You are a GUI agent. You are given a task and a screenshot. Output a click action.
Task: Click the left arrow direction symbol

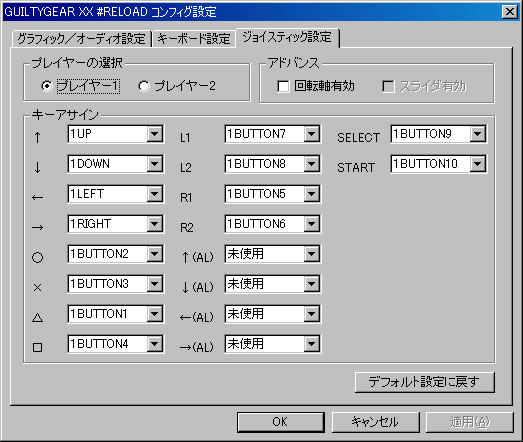point(37,197)
